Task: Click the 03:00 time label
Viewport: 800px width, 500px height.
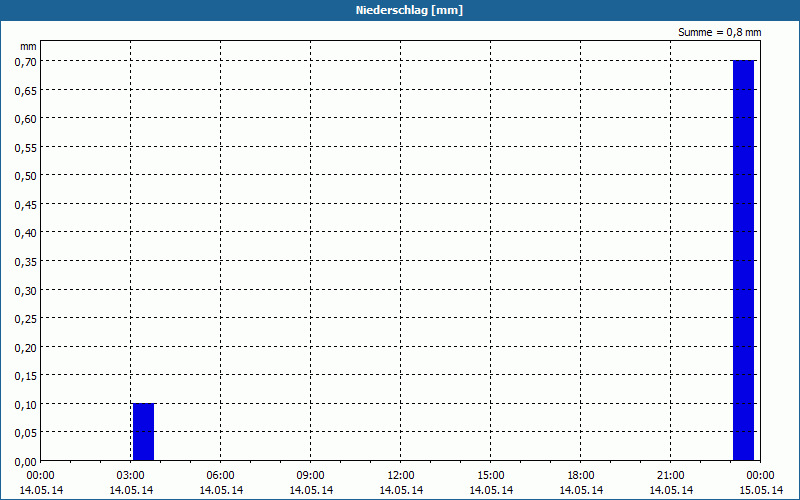Action: [x=131, y=476]
